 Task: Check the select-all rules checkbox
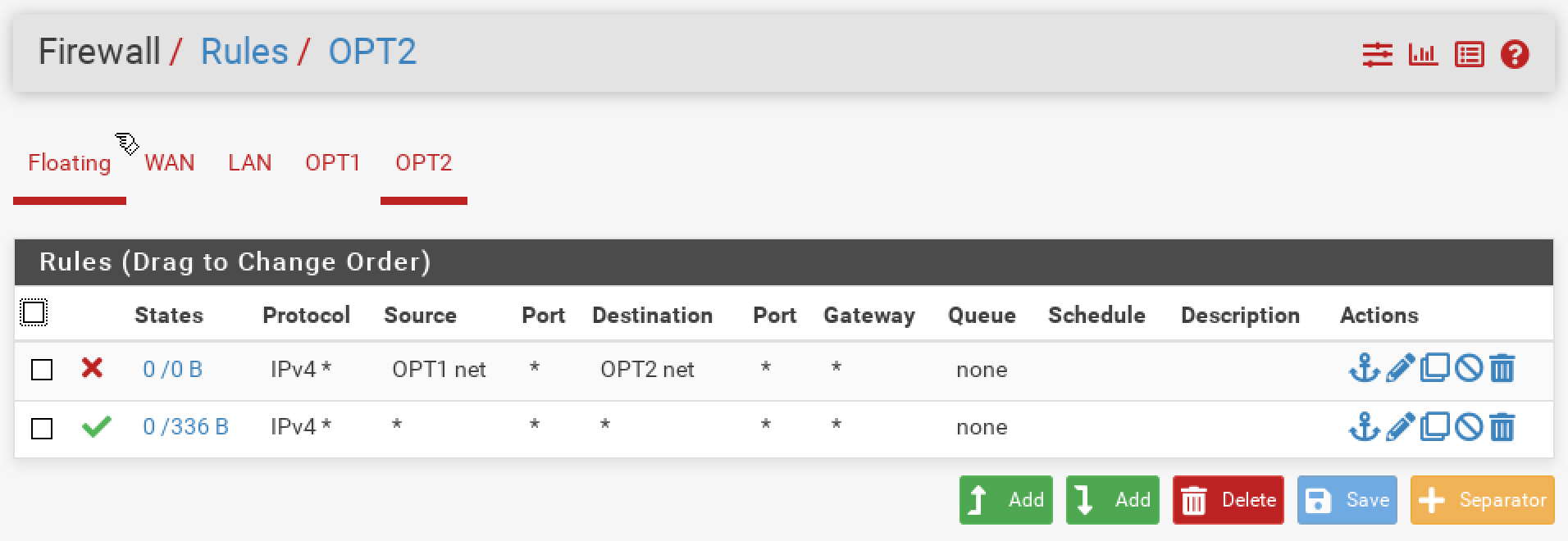click(34, 312)
